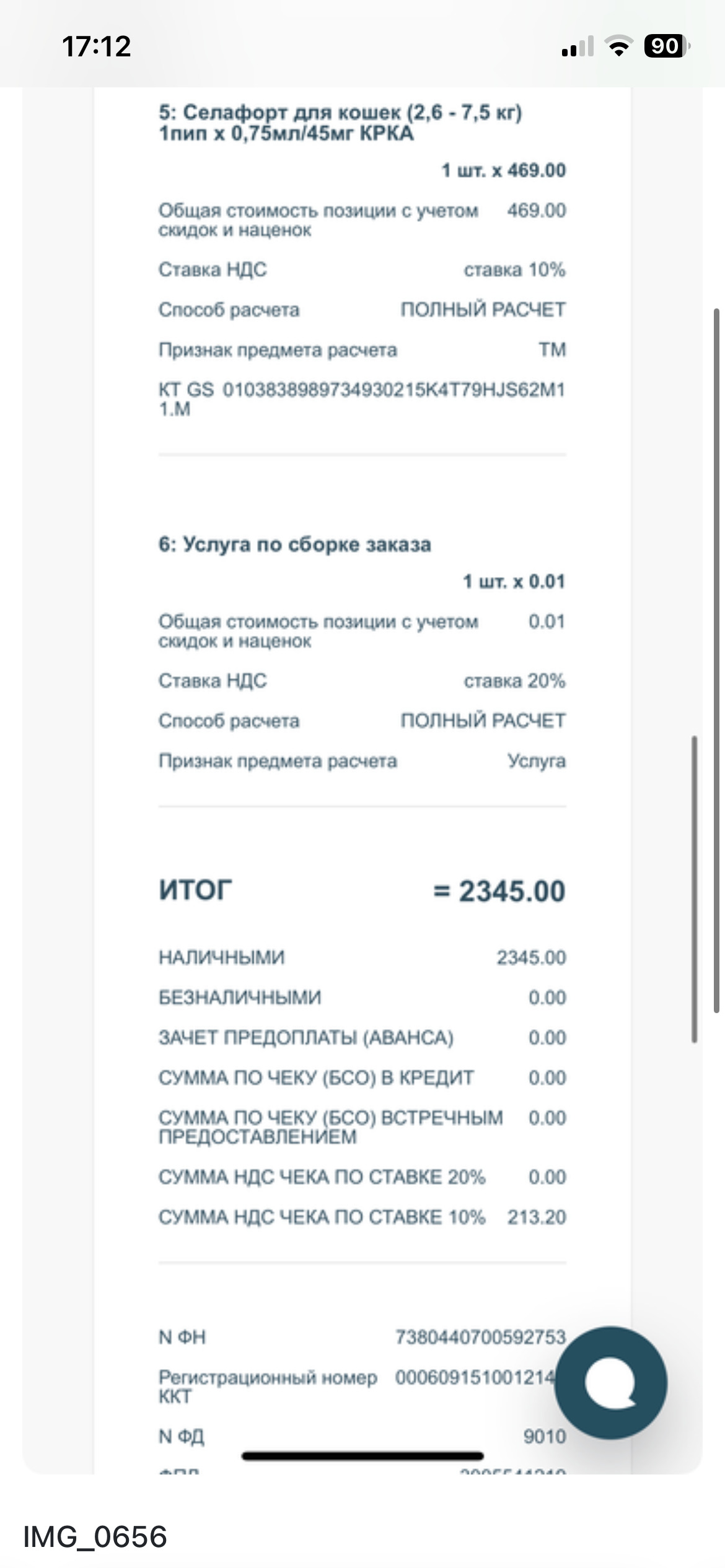Tap the N ФД value 9010
The image size is (725, 1568).
(544, 1436)
